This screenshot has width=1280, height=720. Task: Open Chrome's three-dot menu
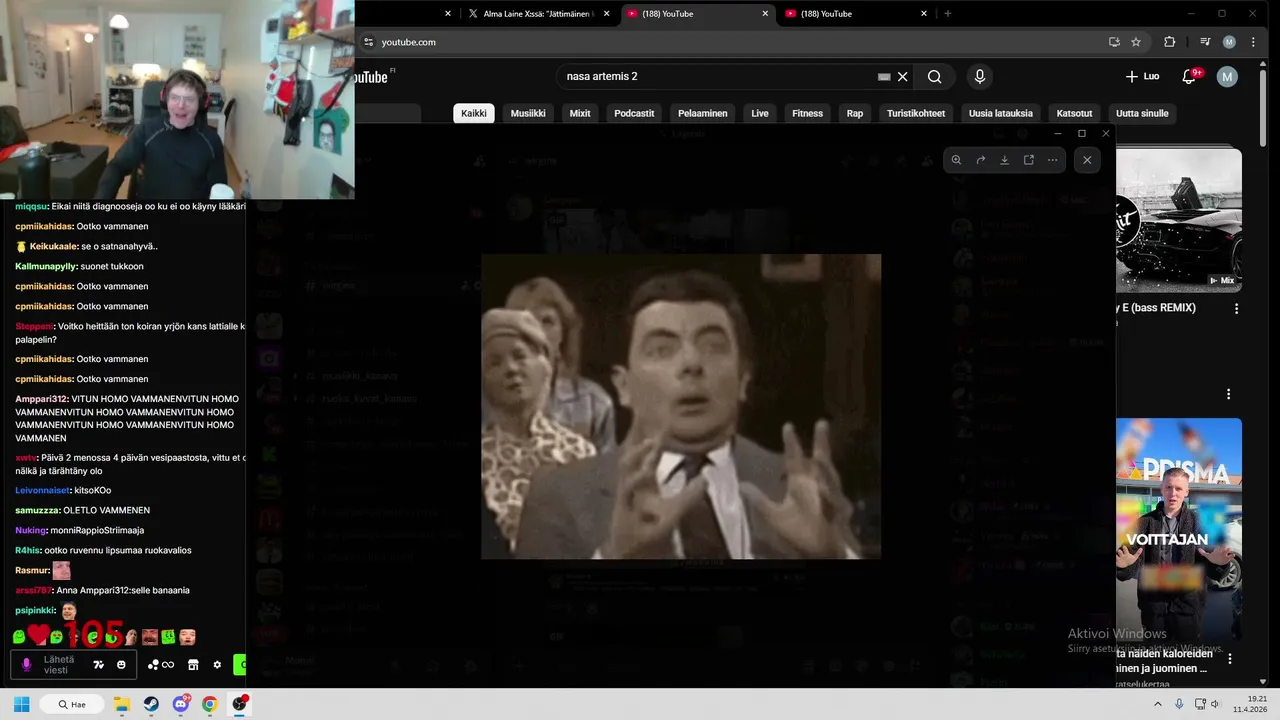tap(1253, 42)
